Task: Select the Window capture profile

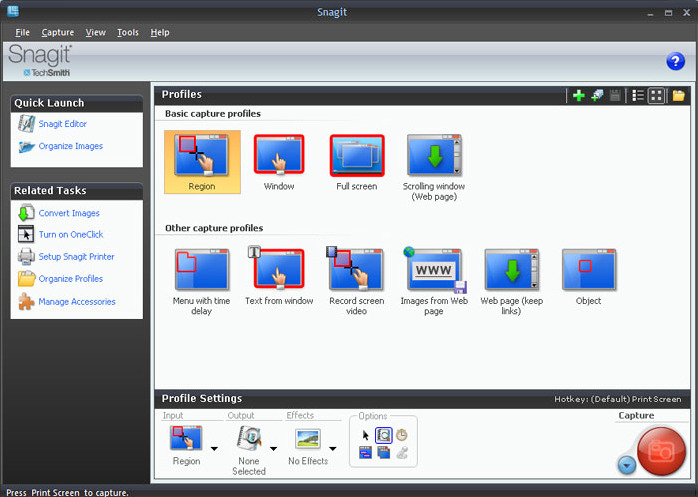Action: coord(279,162)
